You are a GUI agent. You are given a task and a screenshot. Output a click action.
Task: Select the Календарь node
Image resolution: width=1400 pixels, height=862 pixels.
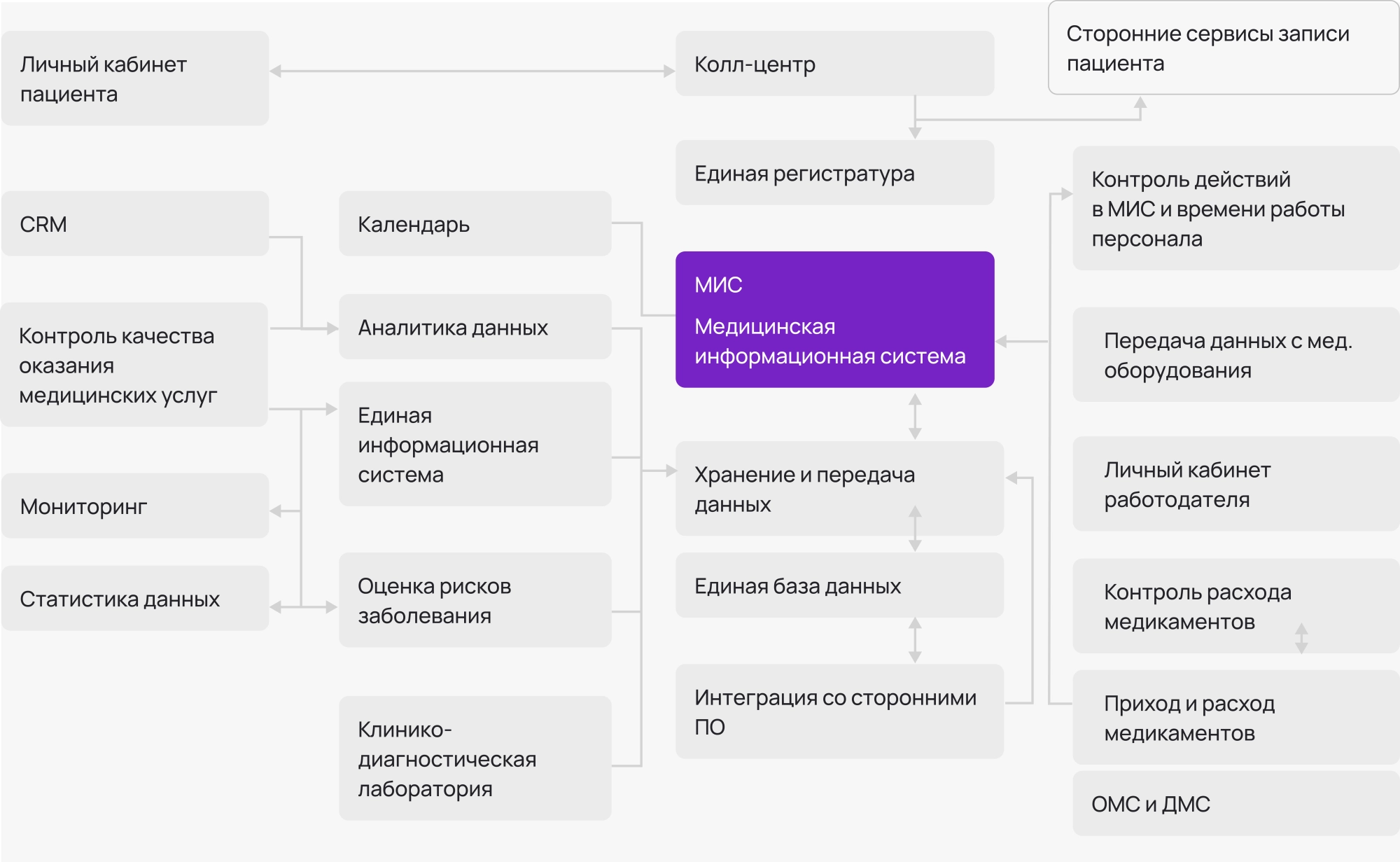pyautogui.click(x=475, y=223)
